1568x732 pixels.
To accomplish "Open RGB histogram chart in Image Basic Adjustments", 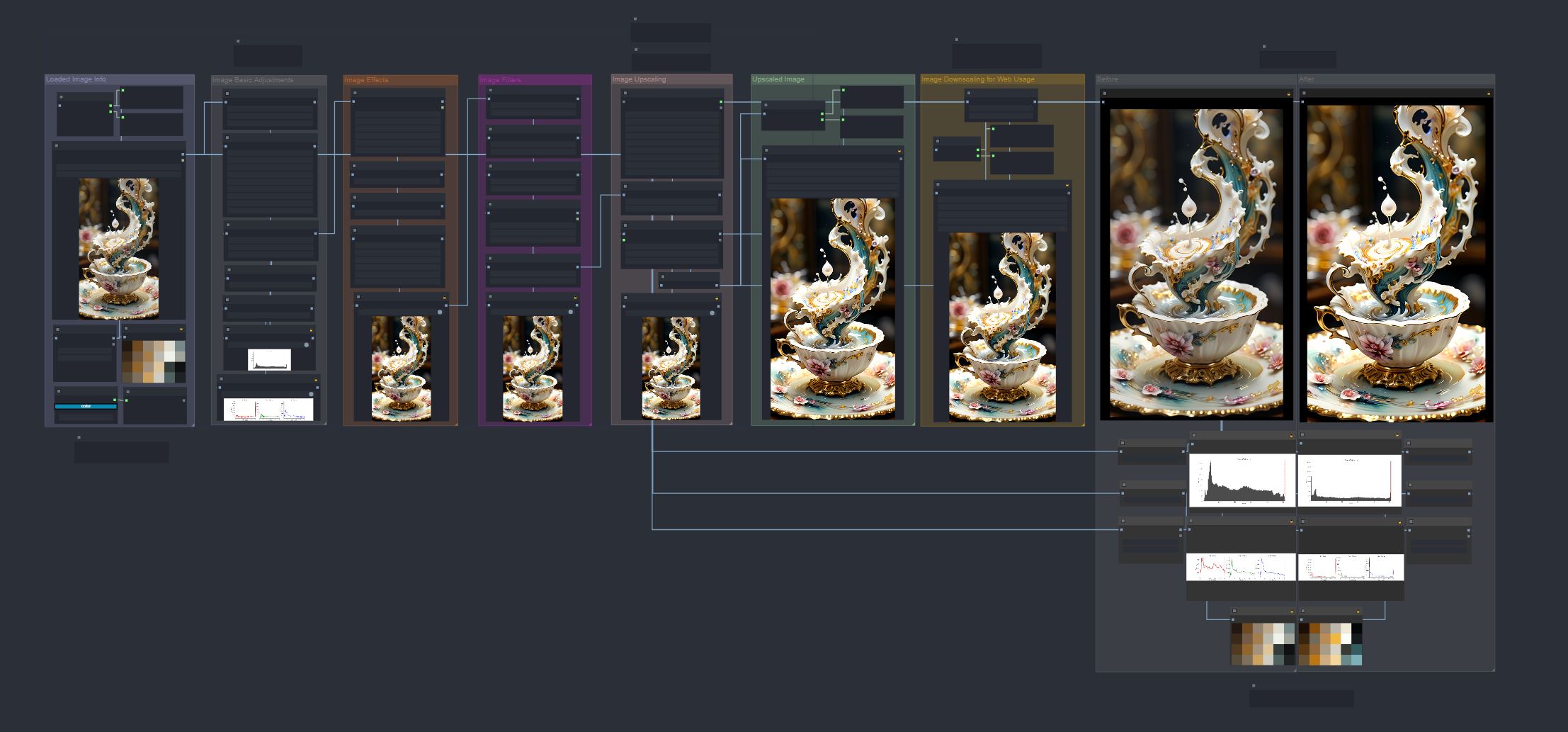I will coord(268,410).
